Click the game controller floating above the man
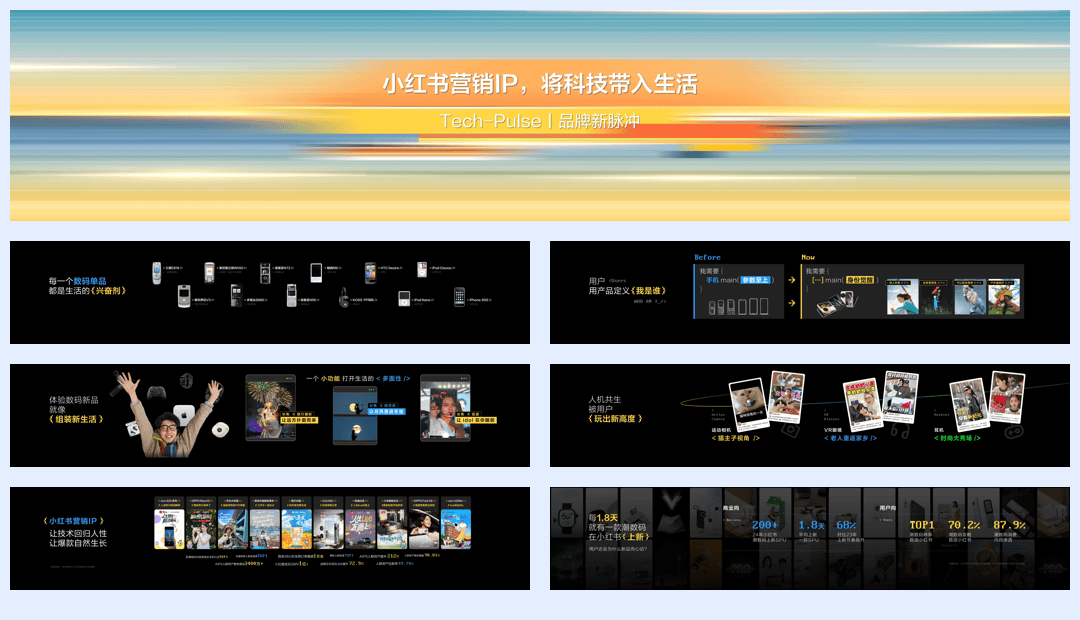Screen dimensions: 1080x620 click(x=157, y=392)
